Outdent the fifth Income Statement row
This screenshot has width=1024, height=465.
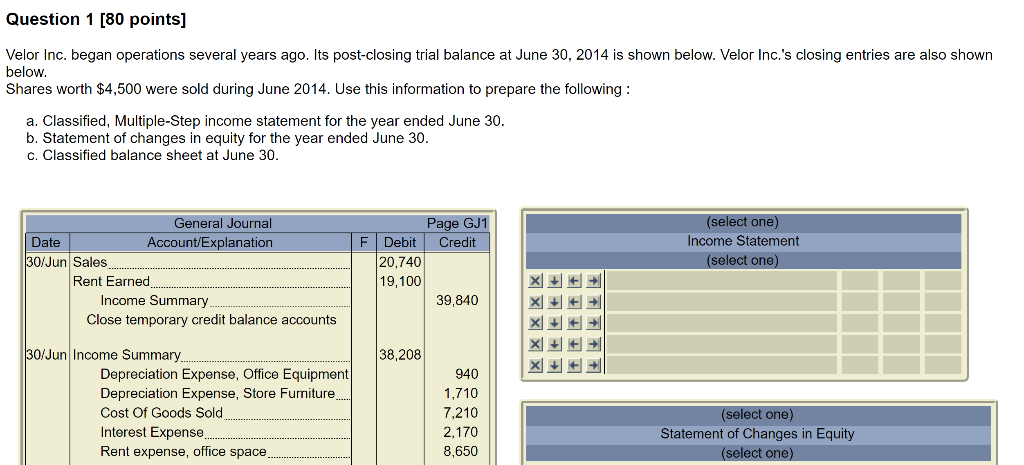[x=573, y=365]
